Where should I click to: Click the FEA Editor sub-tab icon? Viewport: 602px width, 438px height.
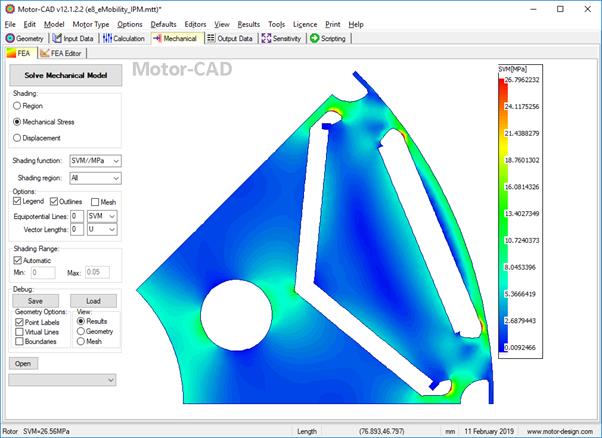45,53
